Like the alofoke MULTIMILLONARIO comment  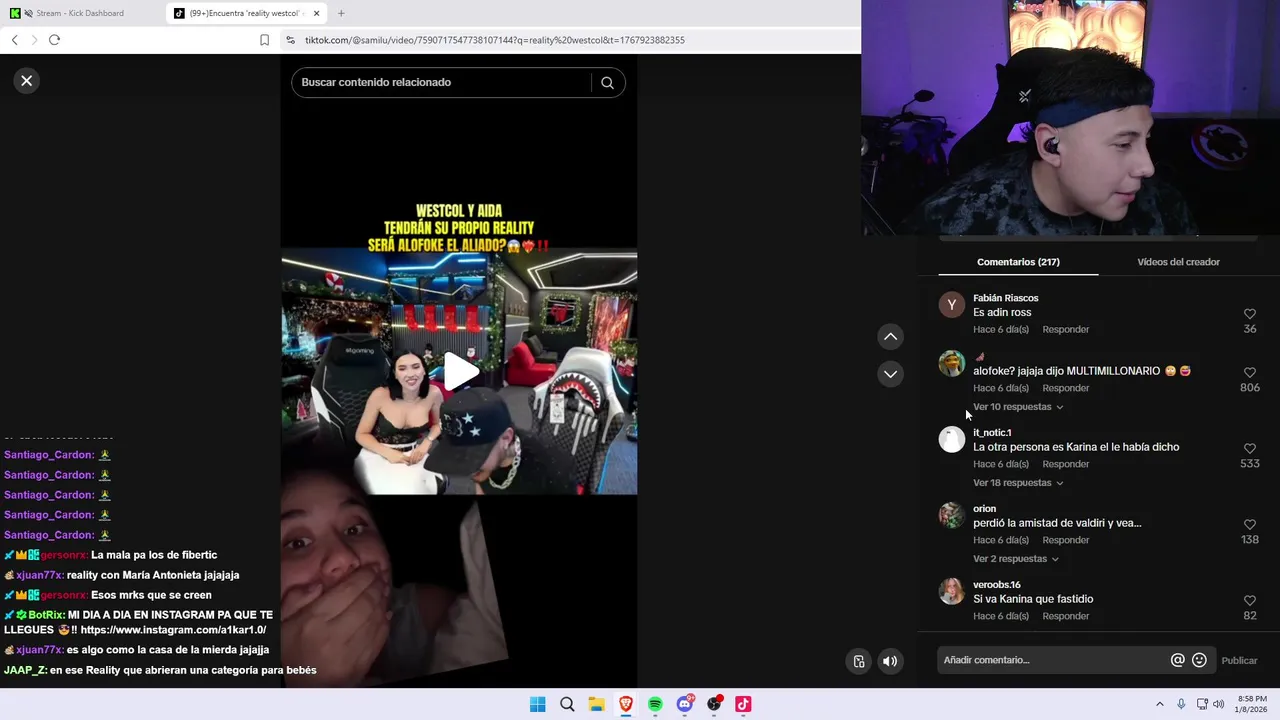(1250, 372)
